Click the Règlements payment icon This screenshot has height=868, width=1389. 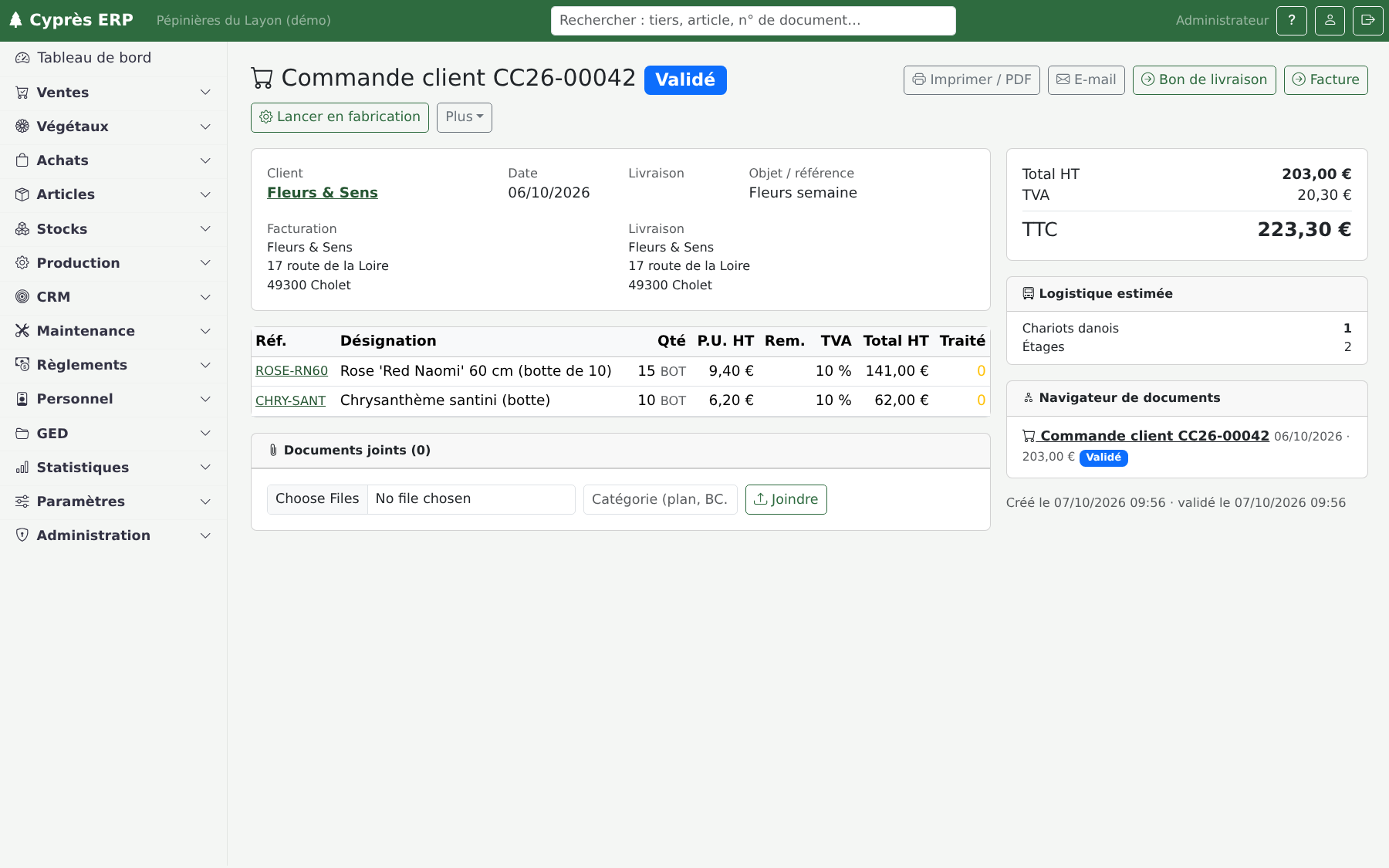tap(22, 365)
